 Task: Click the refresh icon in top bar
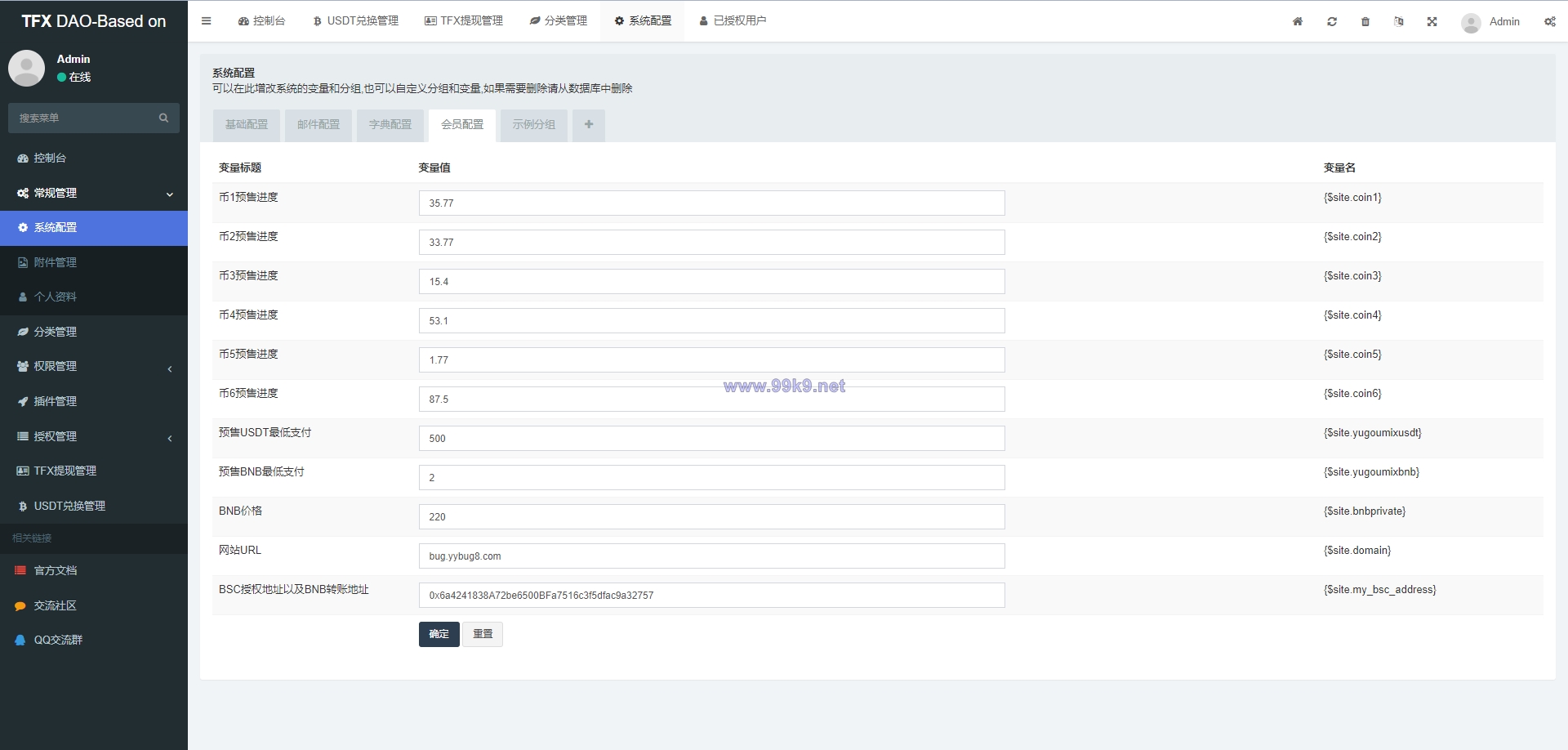(1332, 22)
